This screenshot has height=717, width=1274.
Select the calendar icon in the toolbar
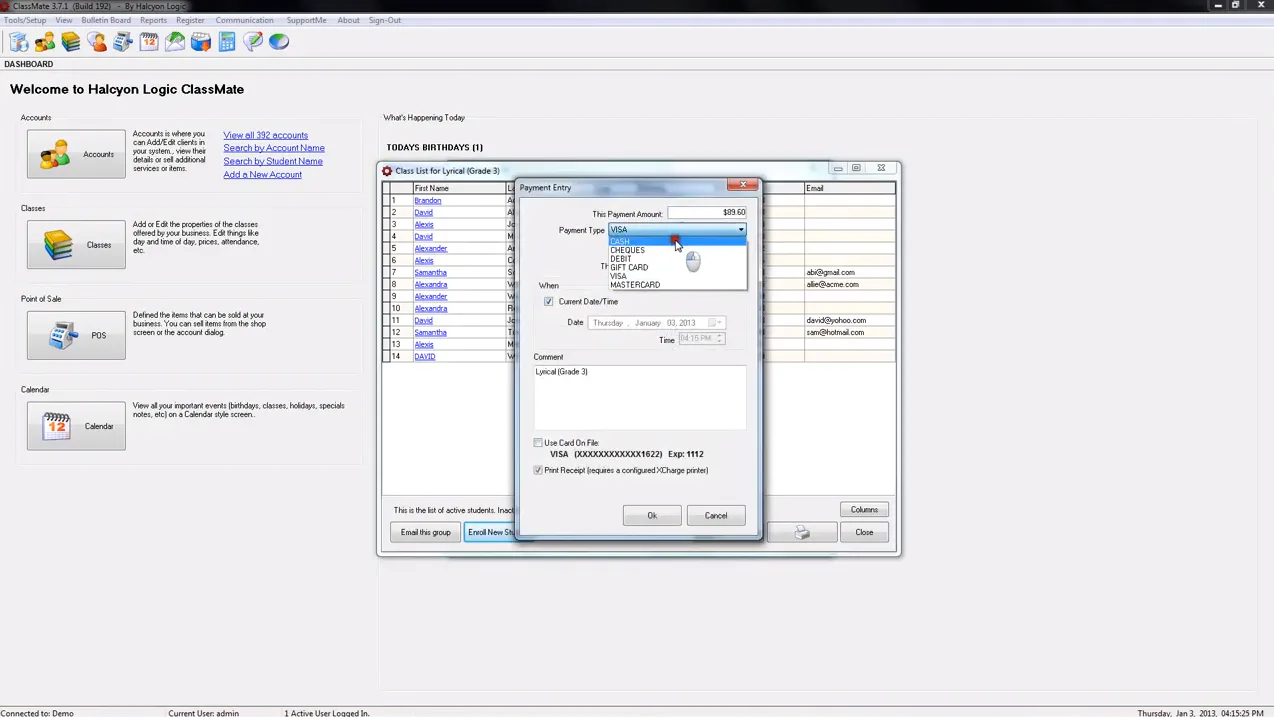pos(148,41)
